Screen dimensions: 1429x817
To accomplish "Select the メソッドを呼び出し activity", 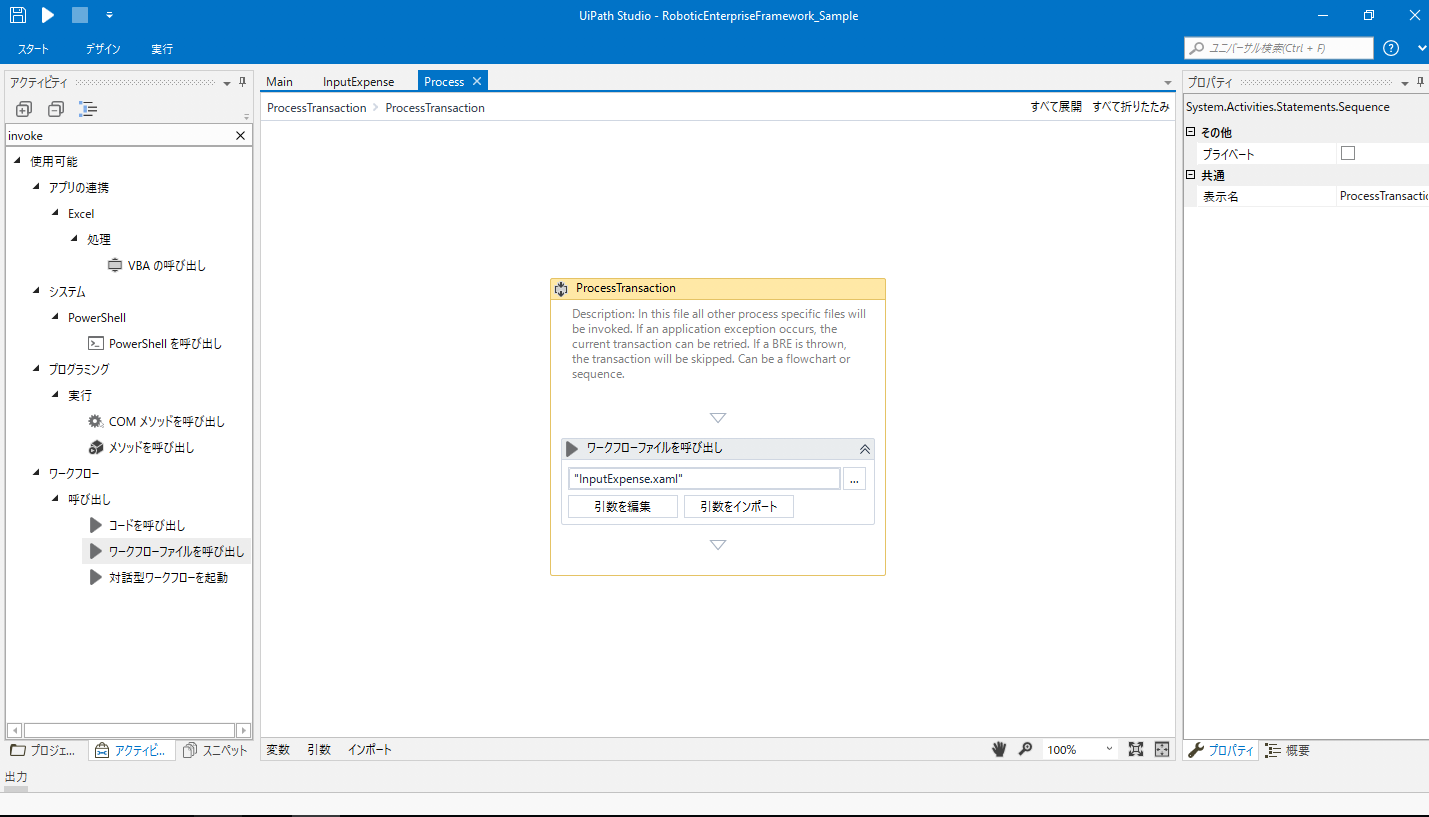I will pyautogui.click(x=142, y=448).
